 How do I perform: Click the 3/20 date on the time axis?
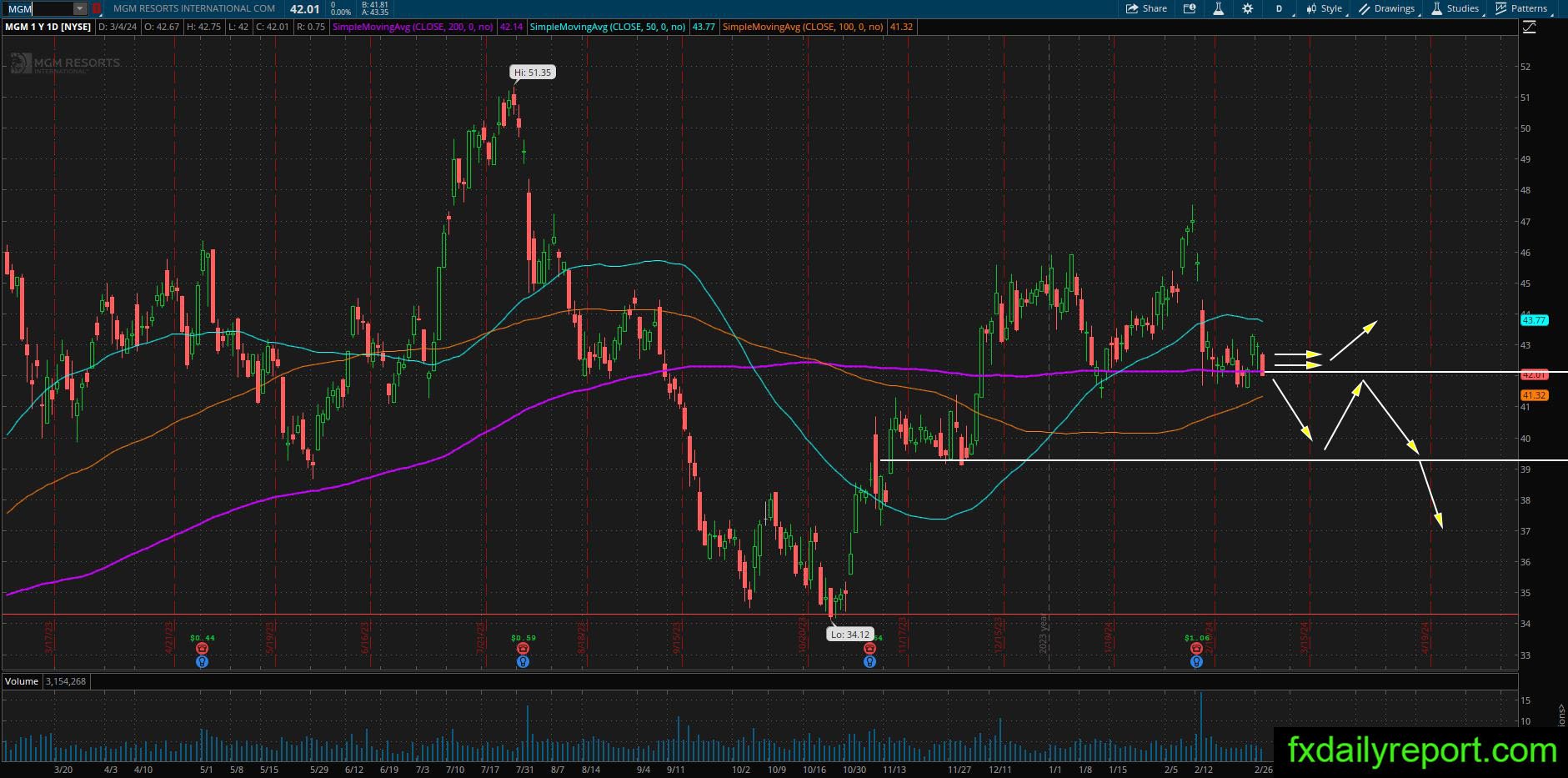tap(63, 770)
